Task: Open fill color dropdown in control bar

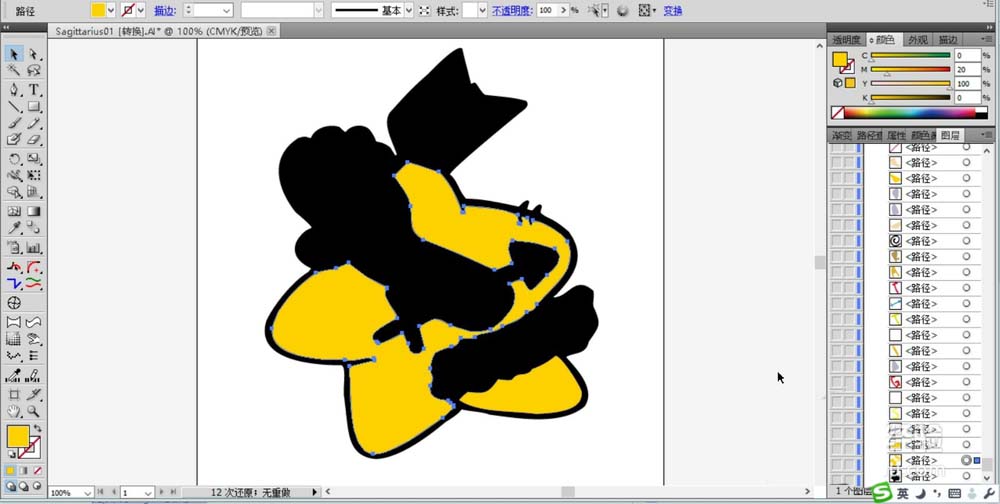Action: click(x=111, y=10)
